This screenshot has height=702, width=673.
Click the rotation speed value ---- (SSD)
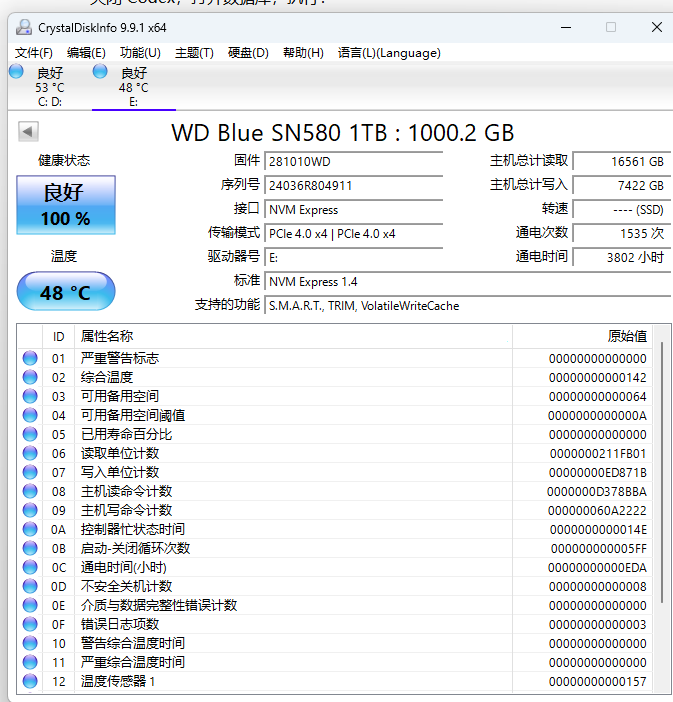(622, 210)
